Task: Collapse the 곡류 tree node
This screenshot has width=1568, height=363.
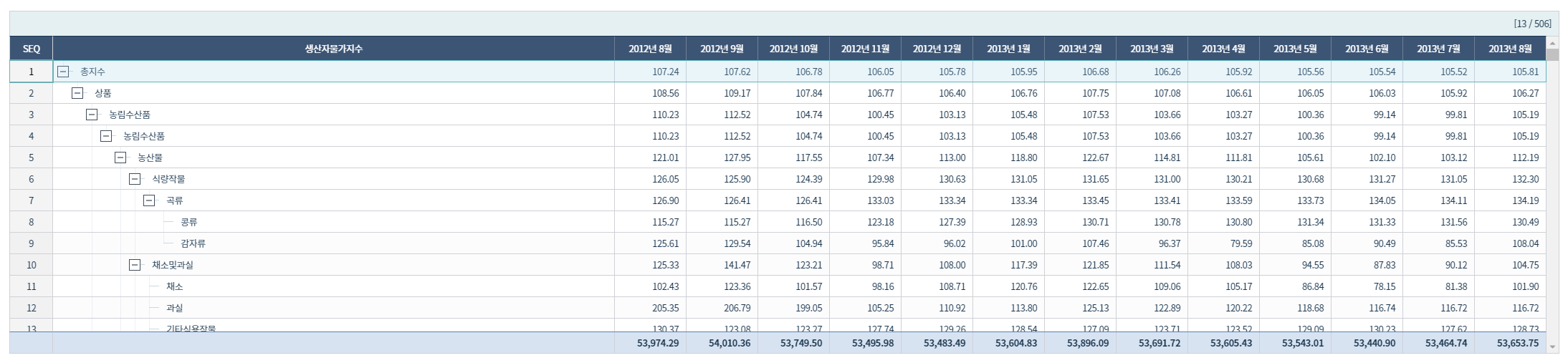Action: pos(149,200)
